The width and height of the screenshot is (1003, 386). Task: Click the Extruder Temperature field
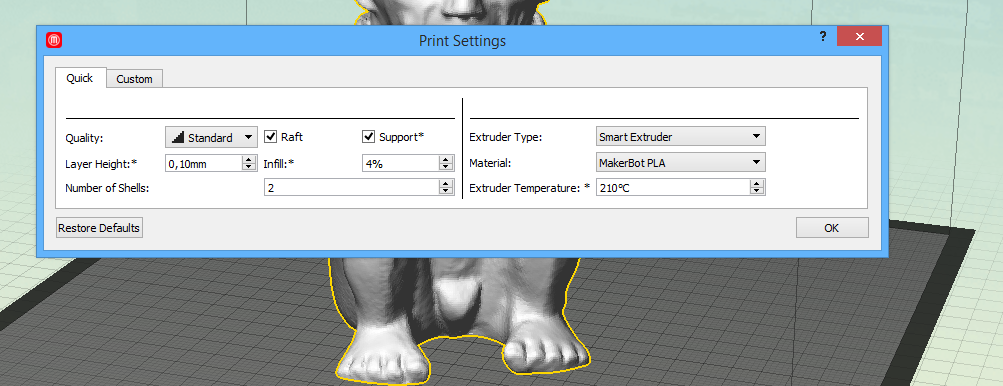(673, 188)
